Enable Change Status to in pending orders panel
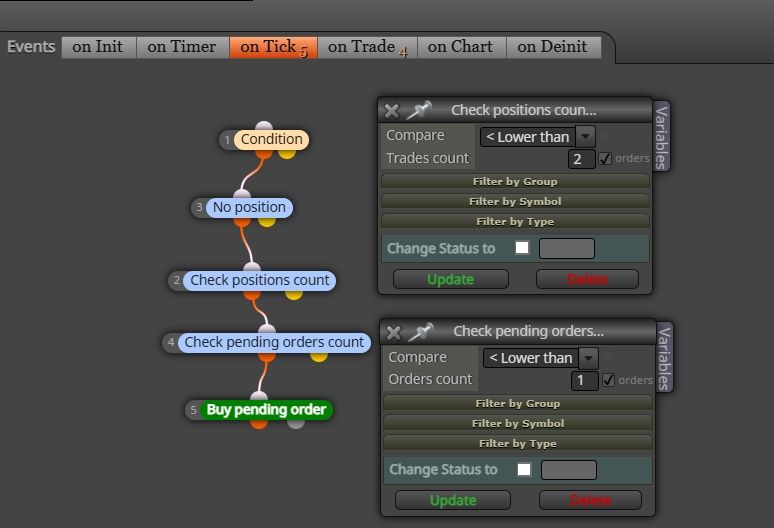 point(524,469)
